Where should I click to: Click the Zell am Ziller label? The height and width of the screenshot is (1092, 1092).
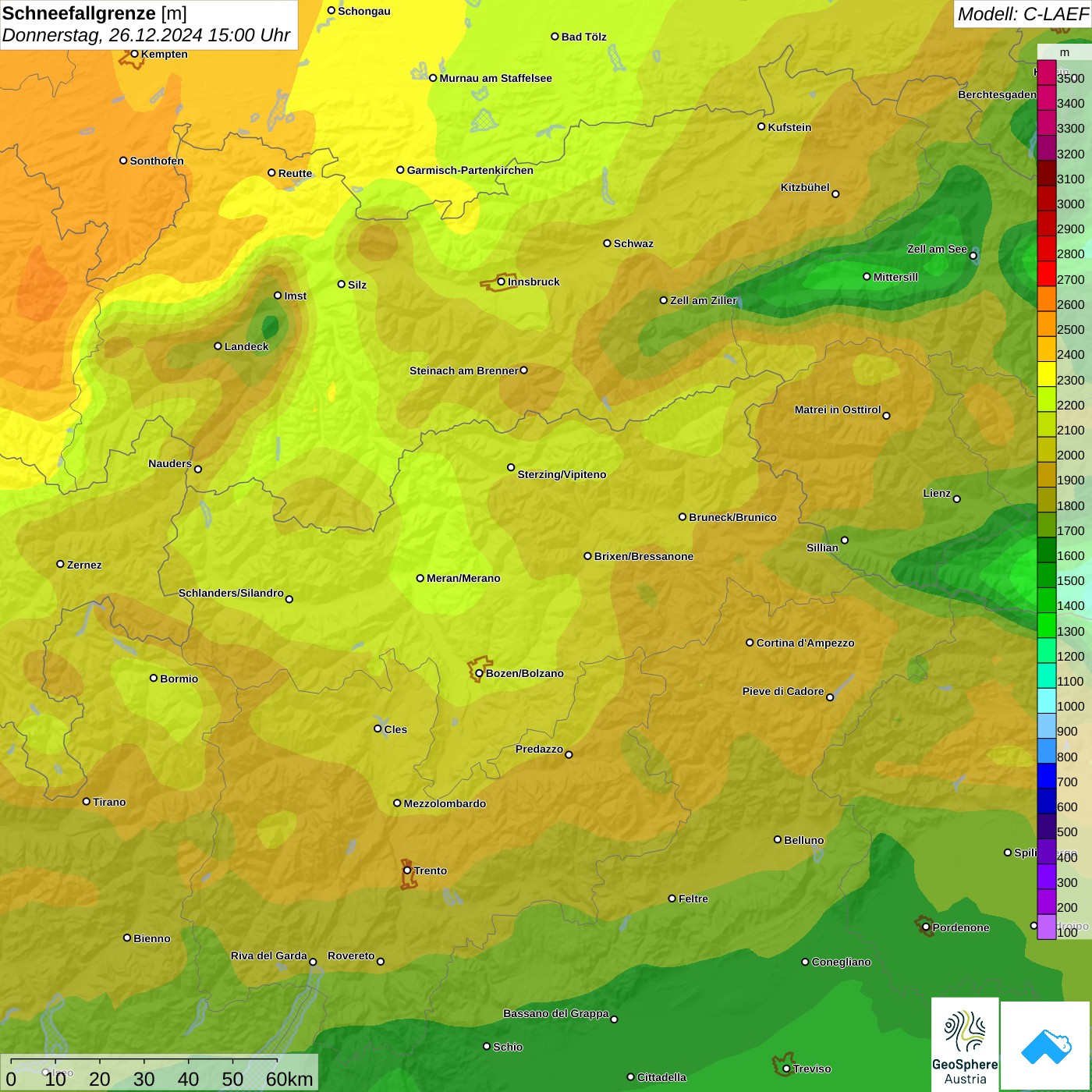coord(704,300)
